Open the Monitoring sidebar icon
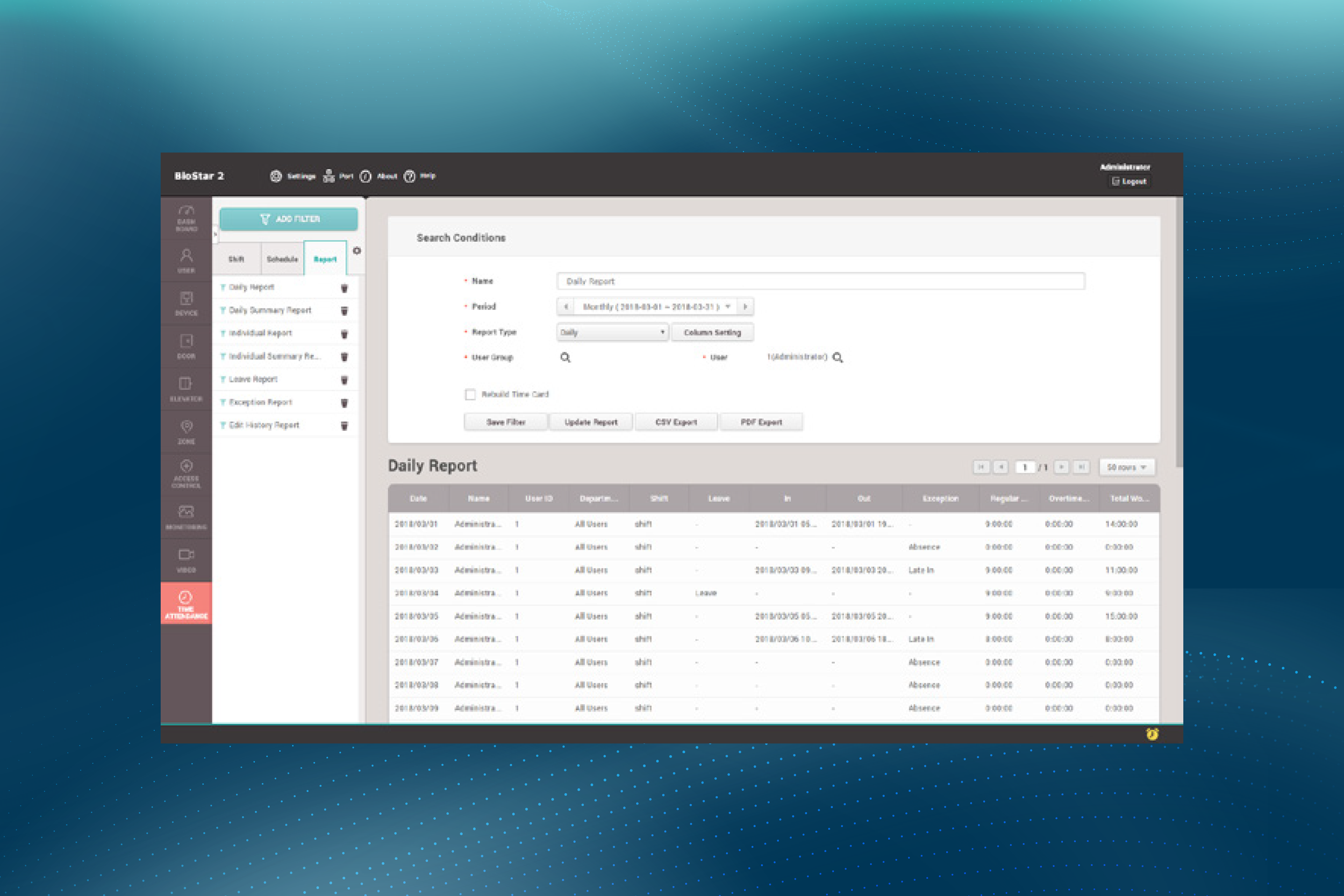 tap(187, 517)
